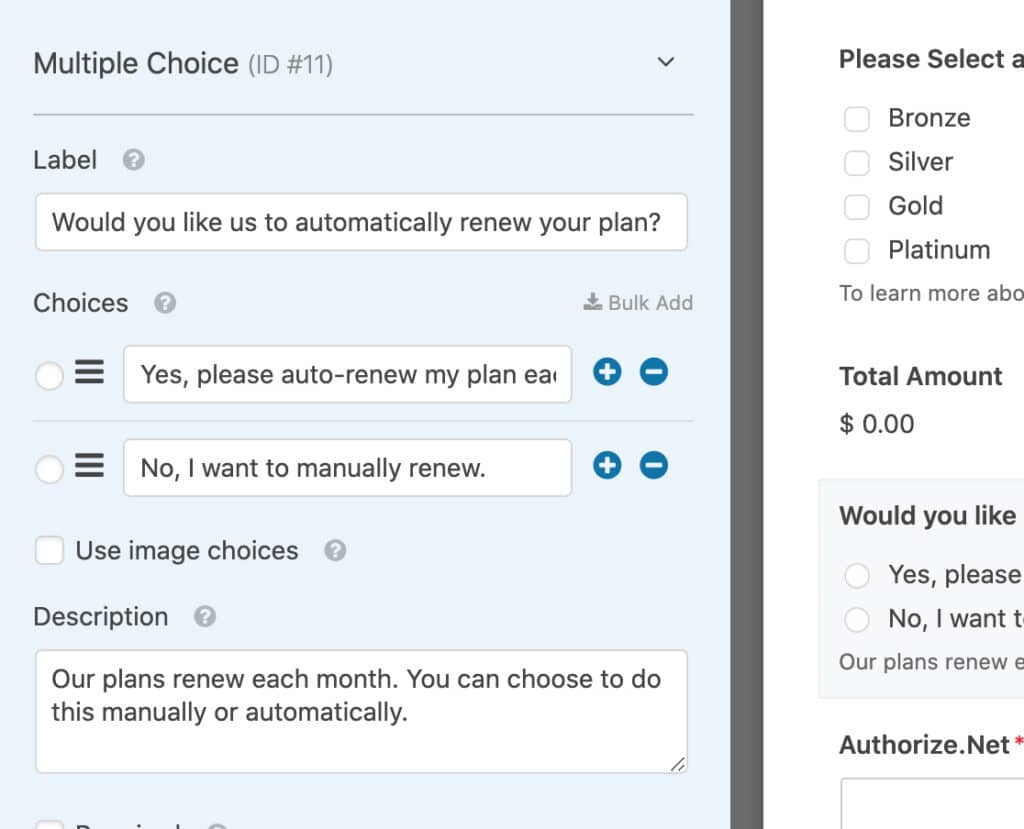Remove the Yes auto-renew choice

tap(654, 373)
